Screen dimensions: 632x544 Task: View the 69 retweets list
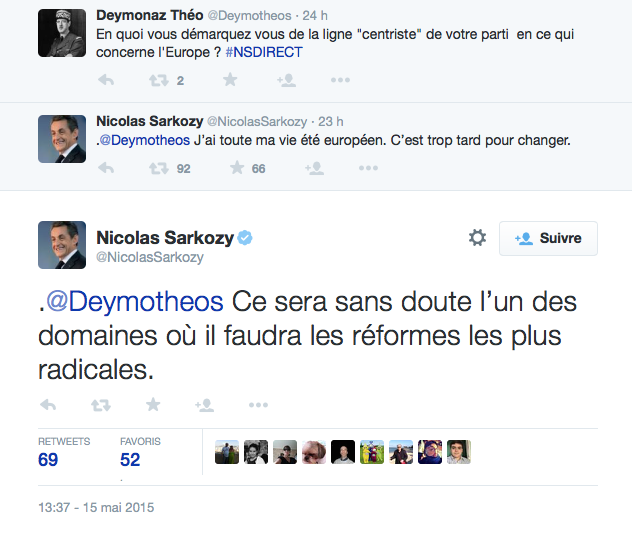(x=48, y=460)
